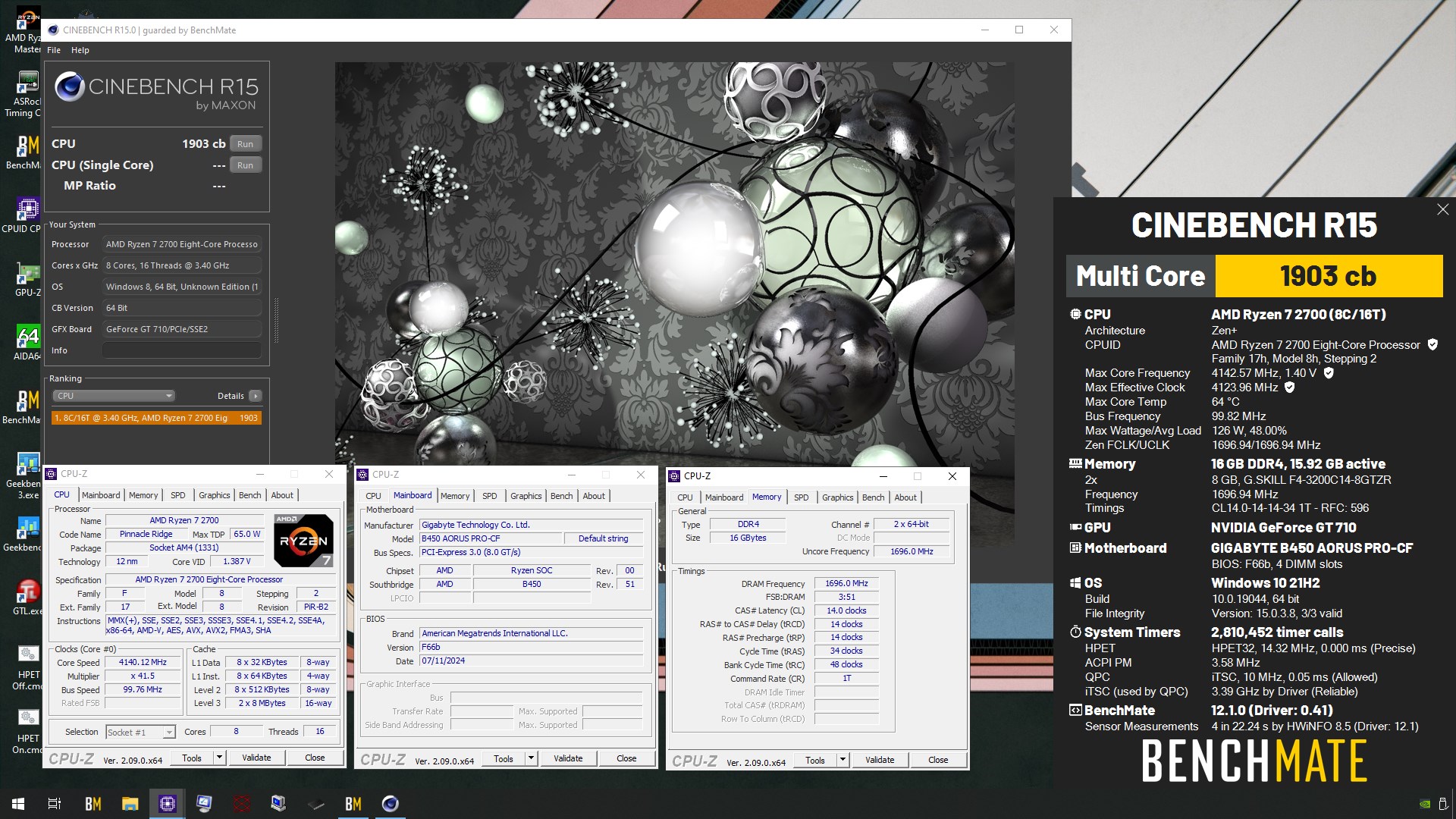Screen dimensions: 1456x819
Task: Open SPD tab in first CPU-Z
Action: coord(178,495)
